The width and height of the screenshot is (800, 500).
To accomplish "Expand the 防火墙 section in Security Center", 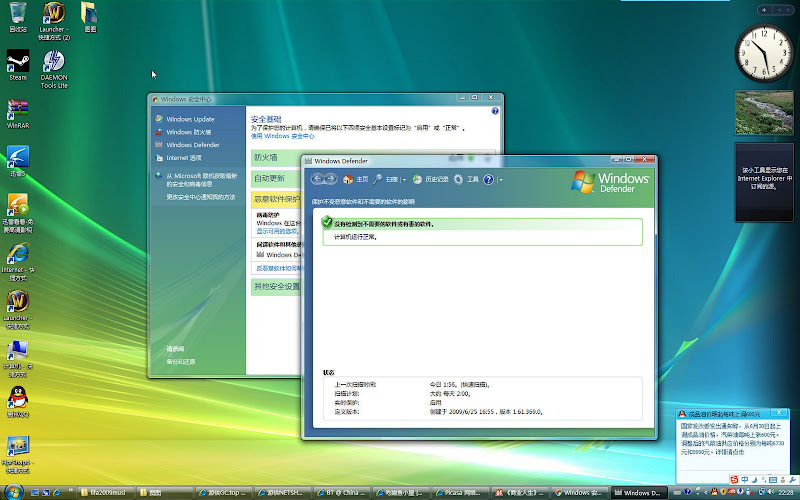I will click(276, 158).
